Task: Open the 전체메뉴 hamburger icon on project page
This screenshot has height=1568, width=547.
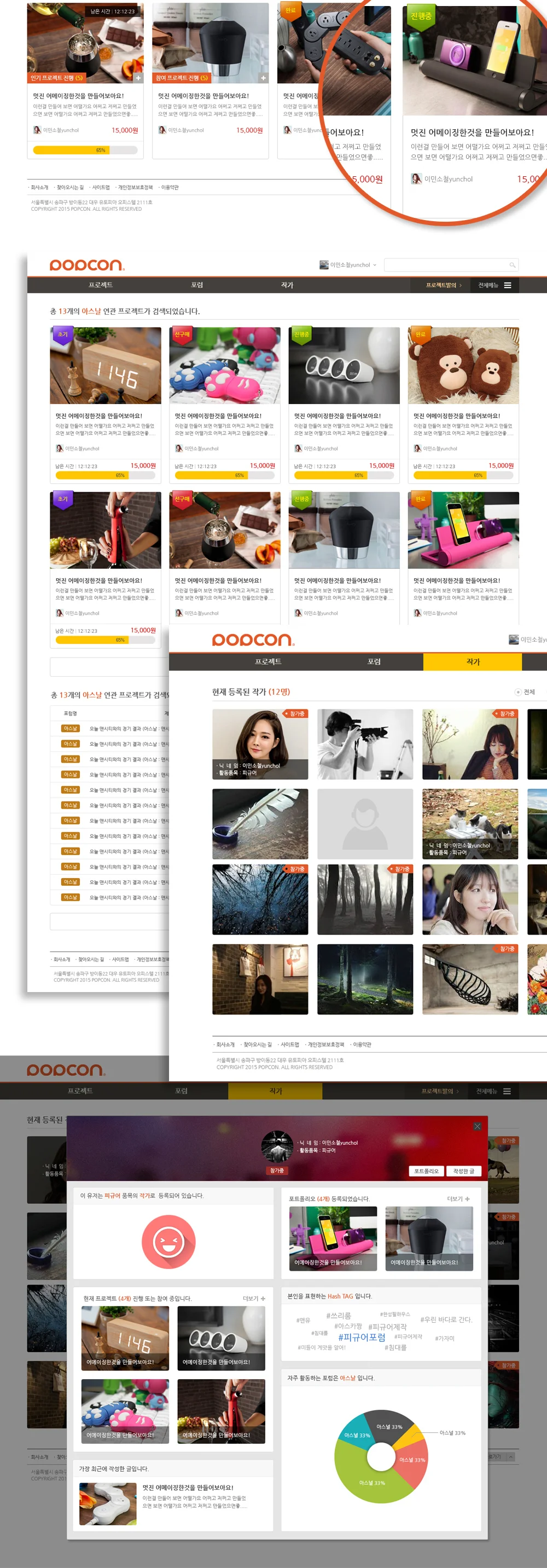Action: [x=508, y=285]
